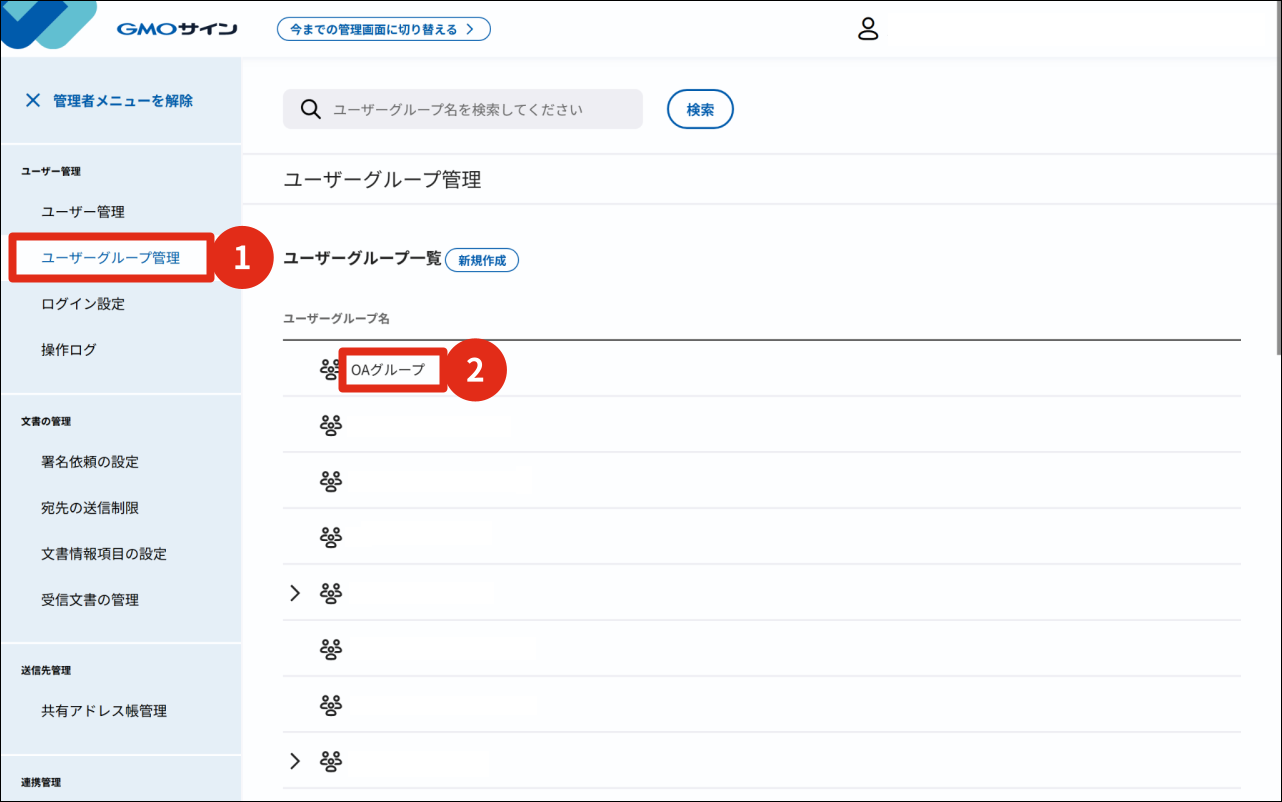1282x802 pixels.
Task: Open 操作ログ in the sidebar
Action: 69,350
